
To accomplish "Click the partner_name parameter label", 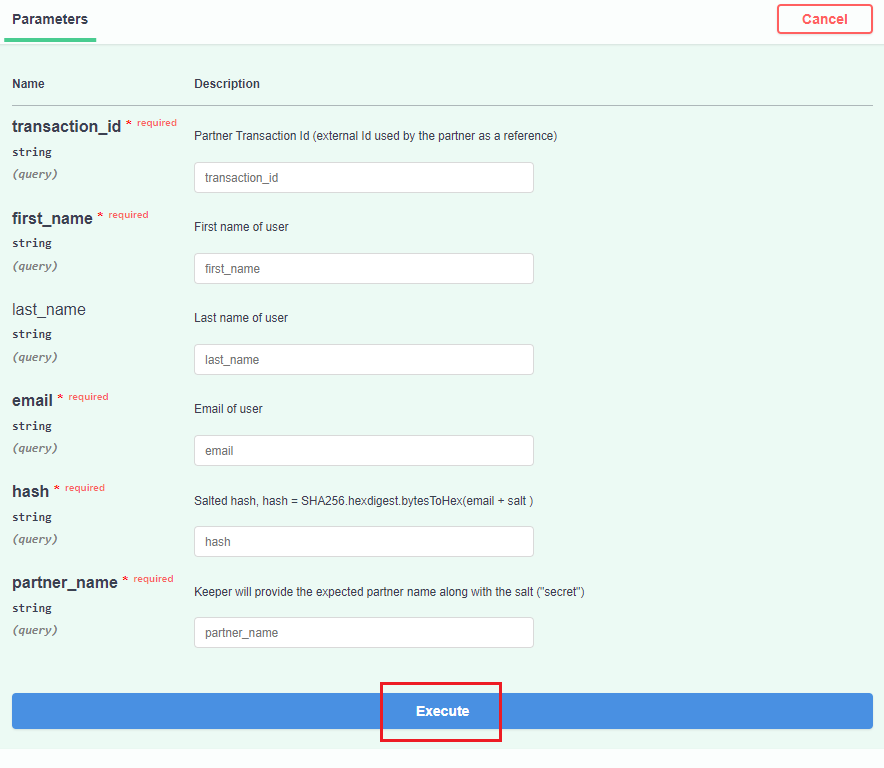I will click(65, 582).
